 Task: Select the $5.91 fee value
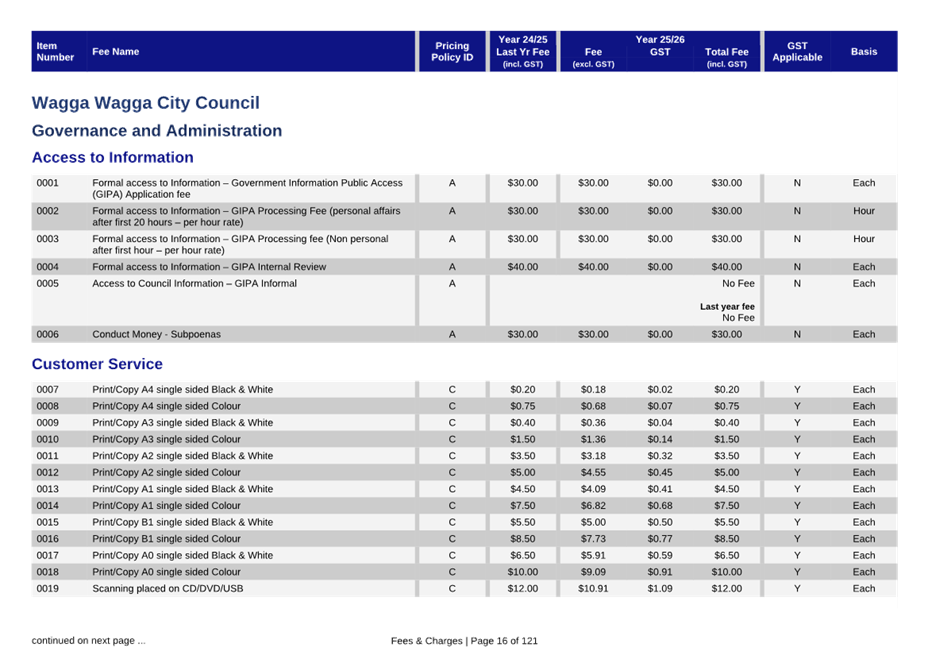click(593, 555)
